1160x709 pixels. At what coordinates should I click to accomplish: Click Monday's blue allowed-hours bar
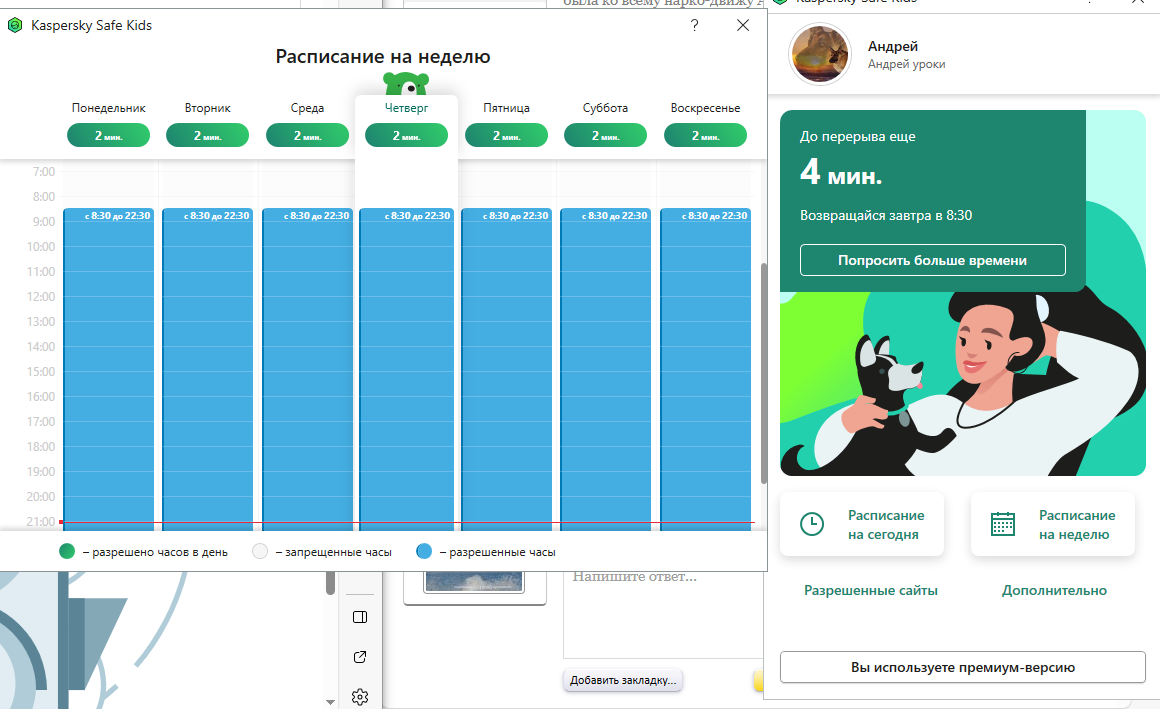pos(109,369)
